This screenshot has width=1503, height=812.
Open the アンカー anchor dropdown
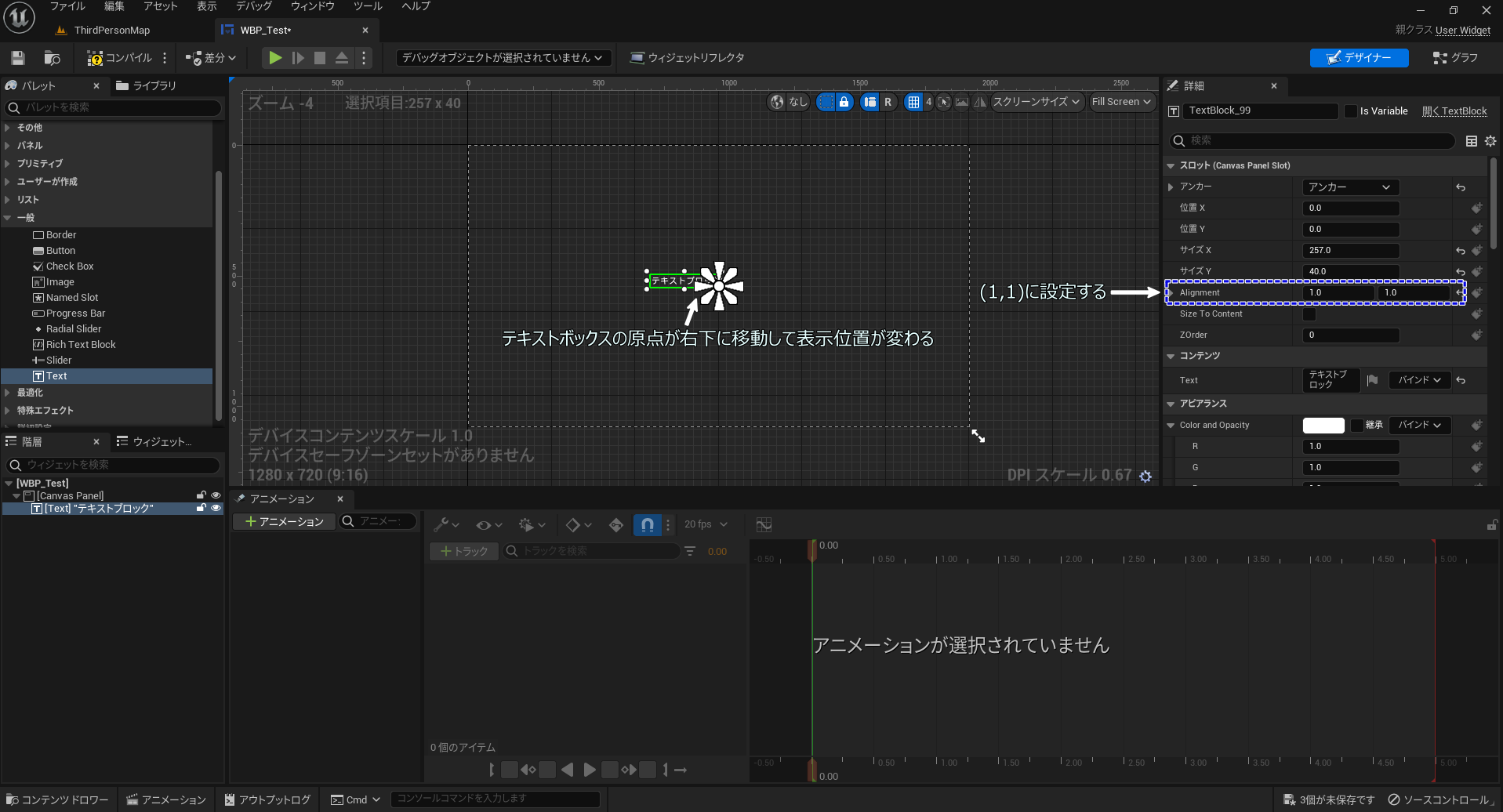coord(1349,187)
